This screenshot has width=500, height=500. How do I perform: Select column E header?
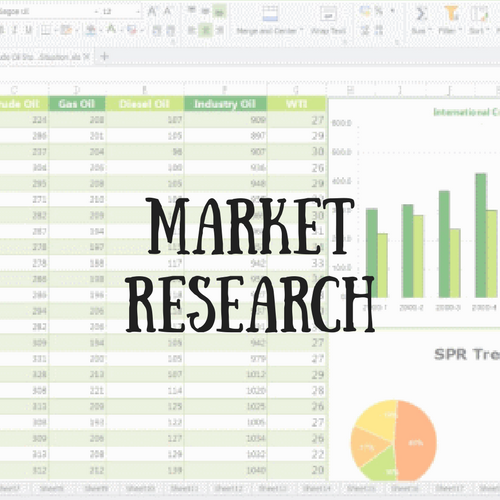[x=144, y=90]
